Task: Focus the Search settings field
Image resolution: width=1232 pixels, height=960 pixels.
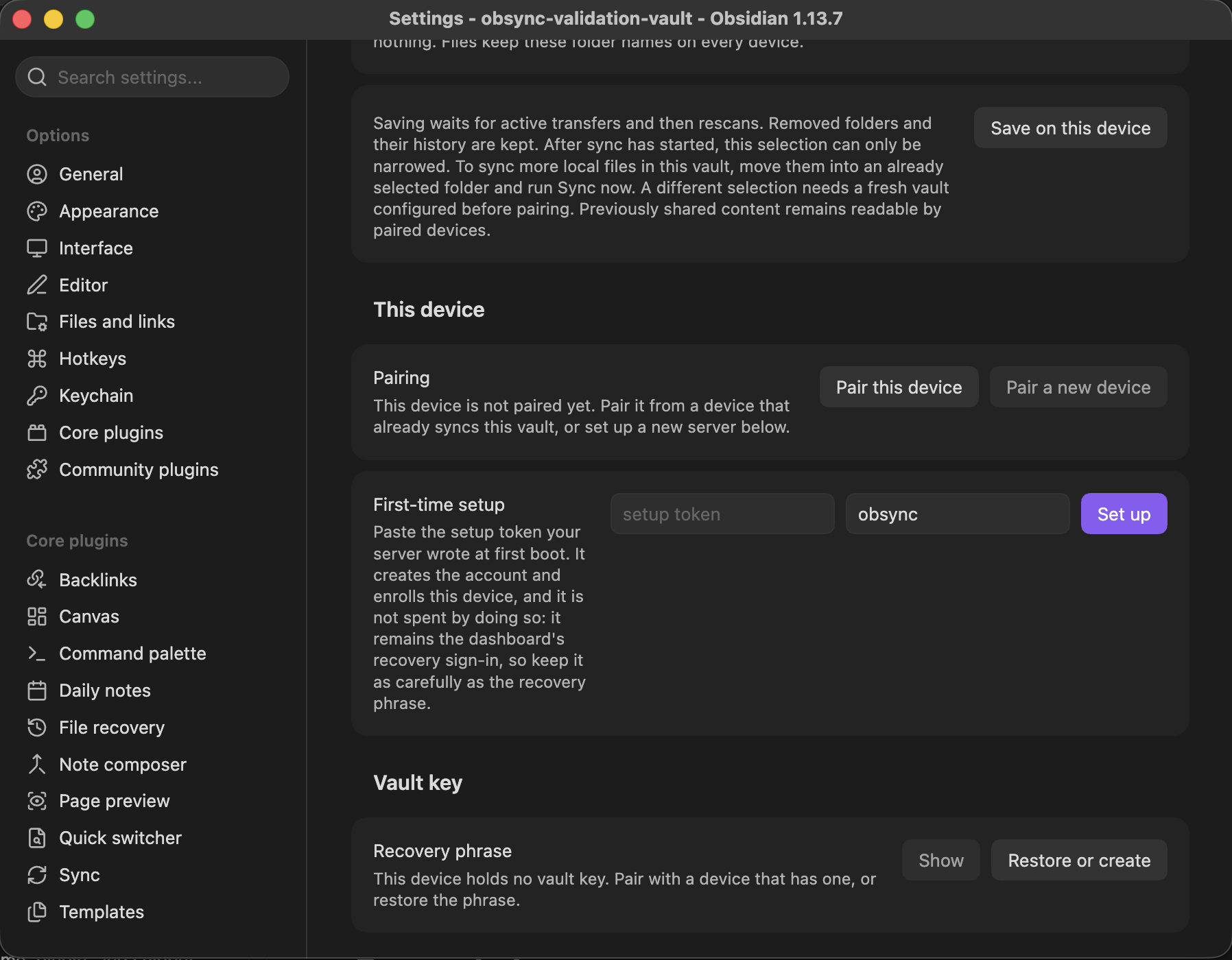Action: 152,77
